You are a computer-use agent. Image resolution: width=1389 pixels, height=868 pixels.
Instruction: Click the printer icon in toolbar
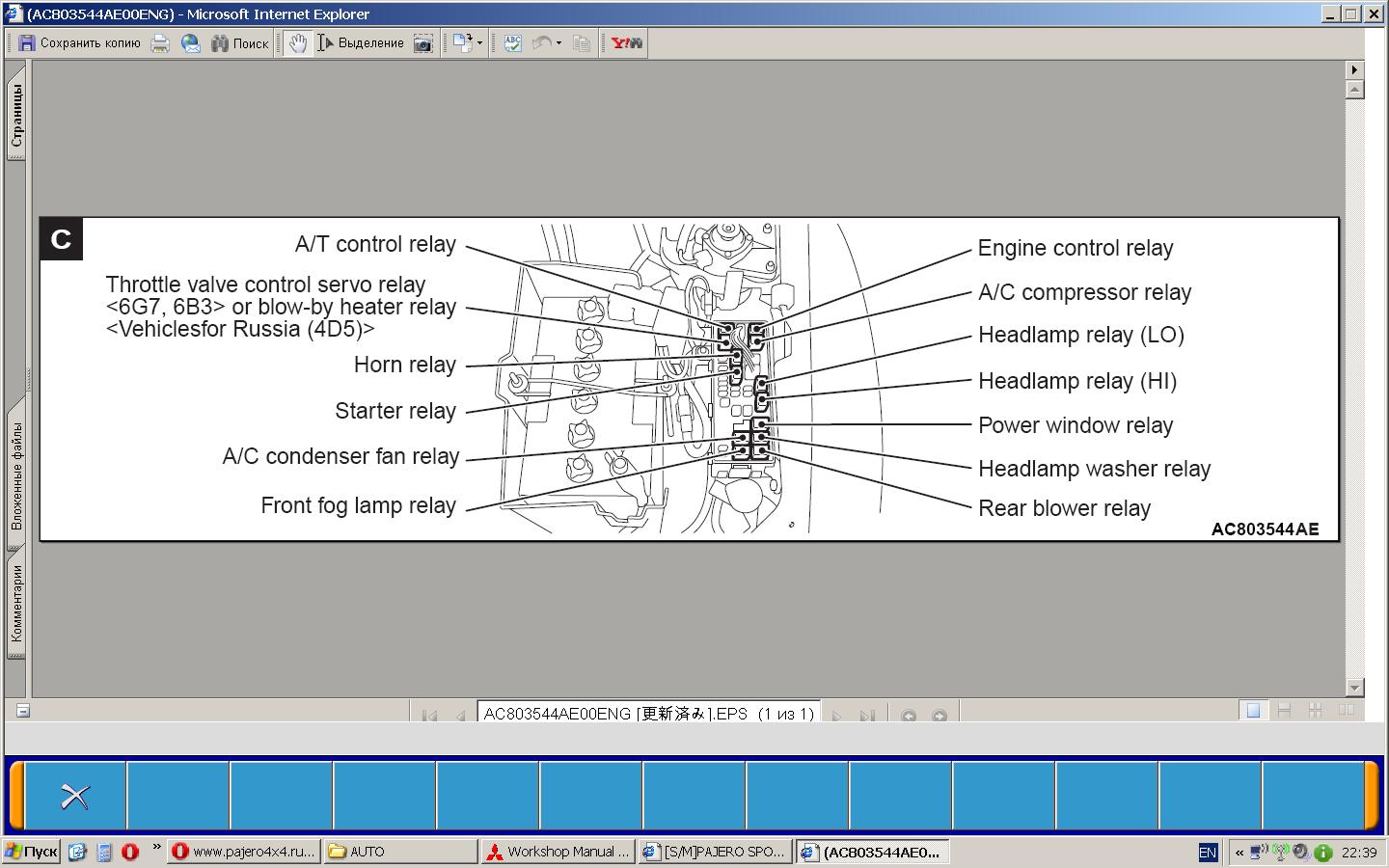[x=160, y=43]
